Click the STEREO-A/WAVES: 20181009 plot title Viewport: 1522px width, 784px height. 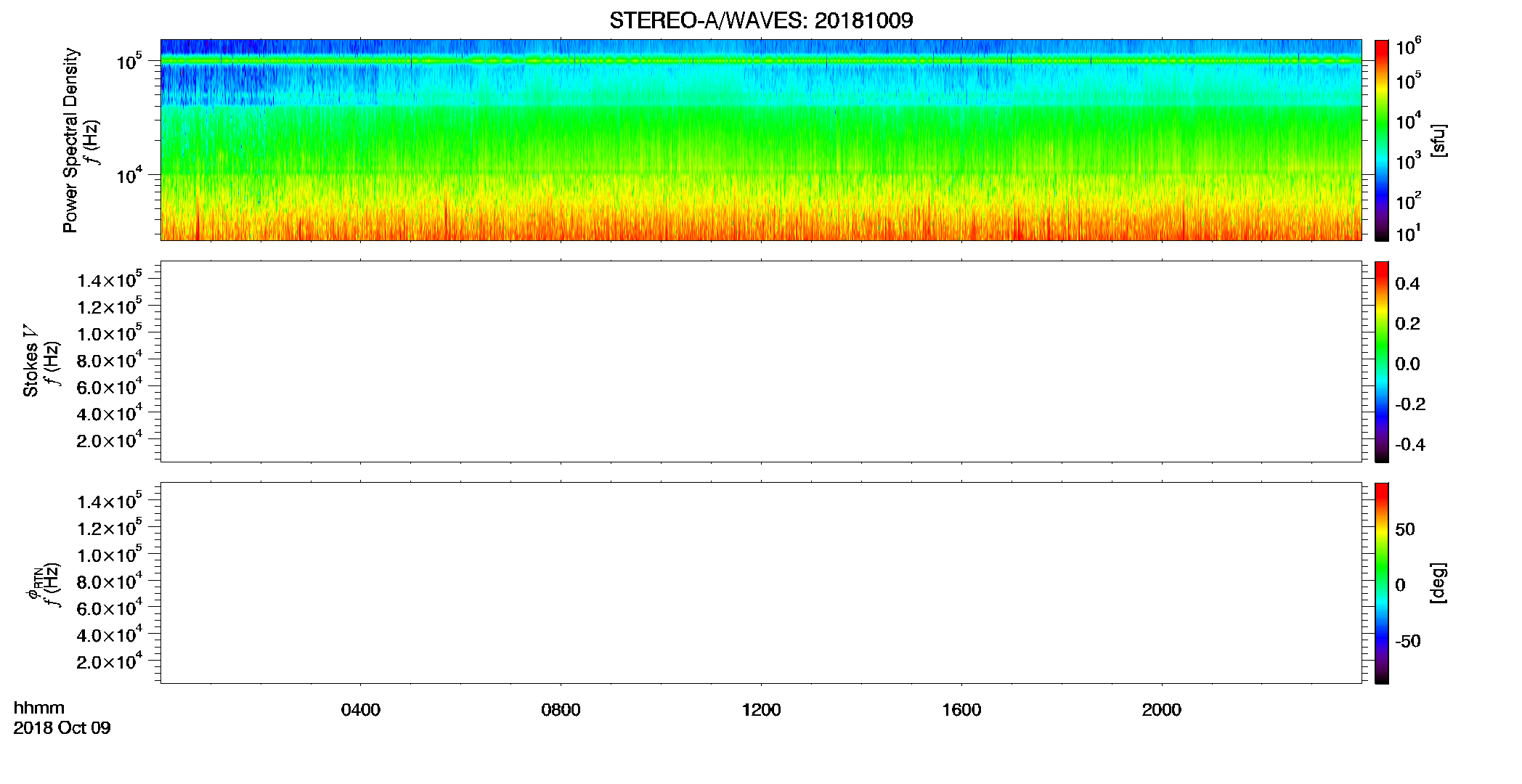click(x=761, y=20)
